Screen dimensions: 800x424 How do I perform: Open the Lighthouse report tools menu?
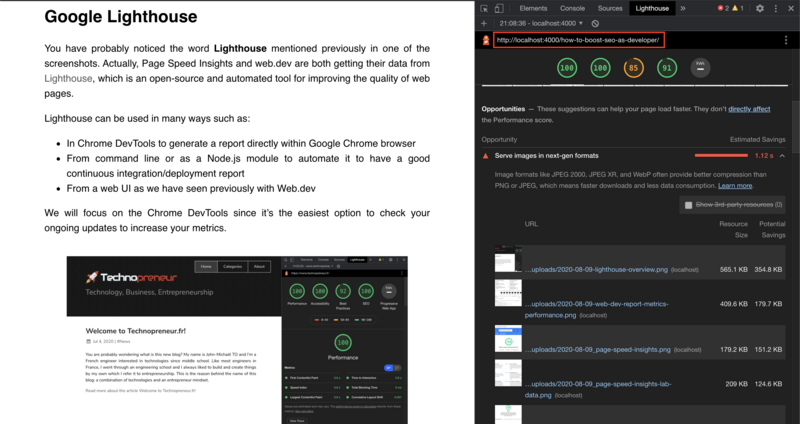pos(786,40)
